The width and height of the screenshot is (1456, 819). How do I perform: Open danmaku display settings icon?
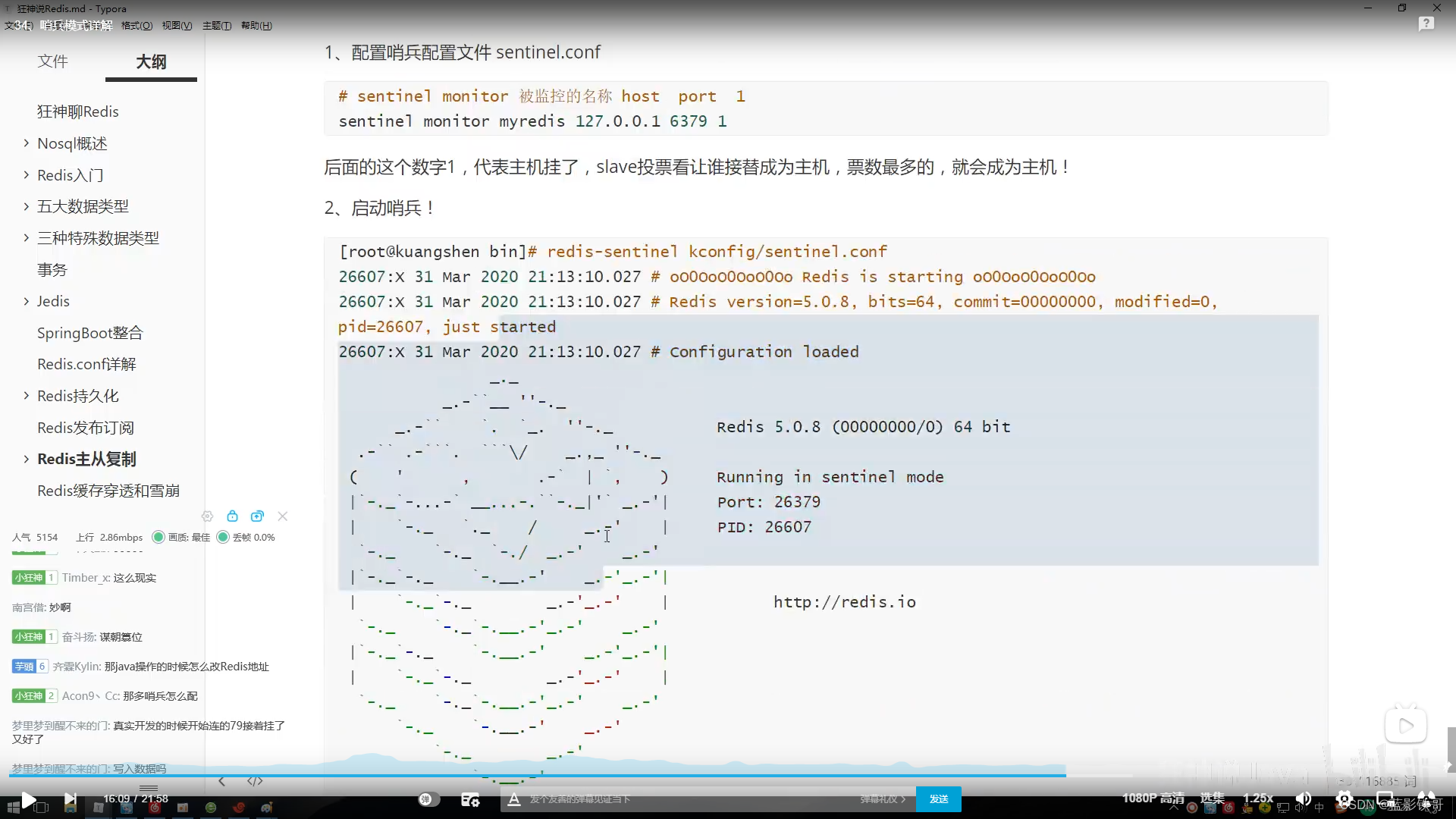(470, 799)
